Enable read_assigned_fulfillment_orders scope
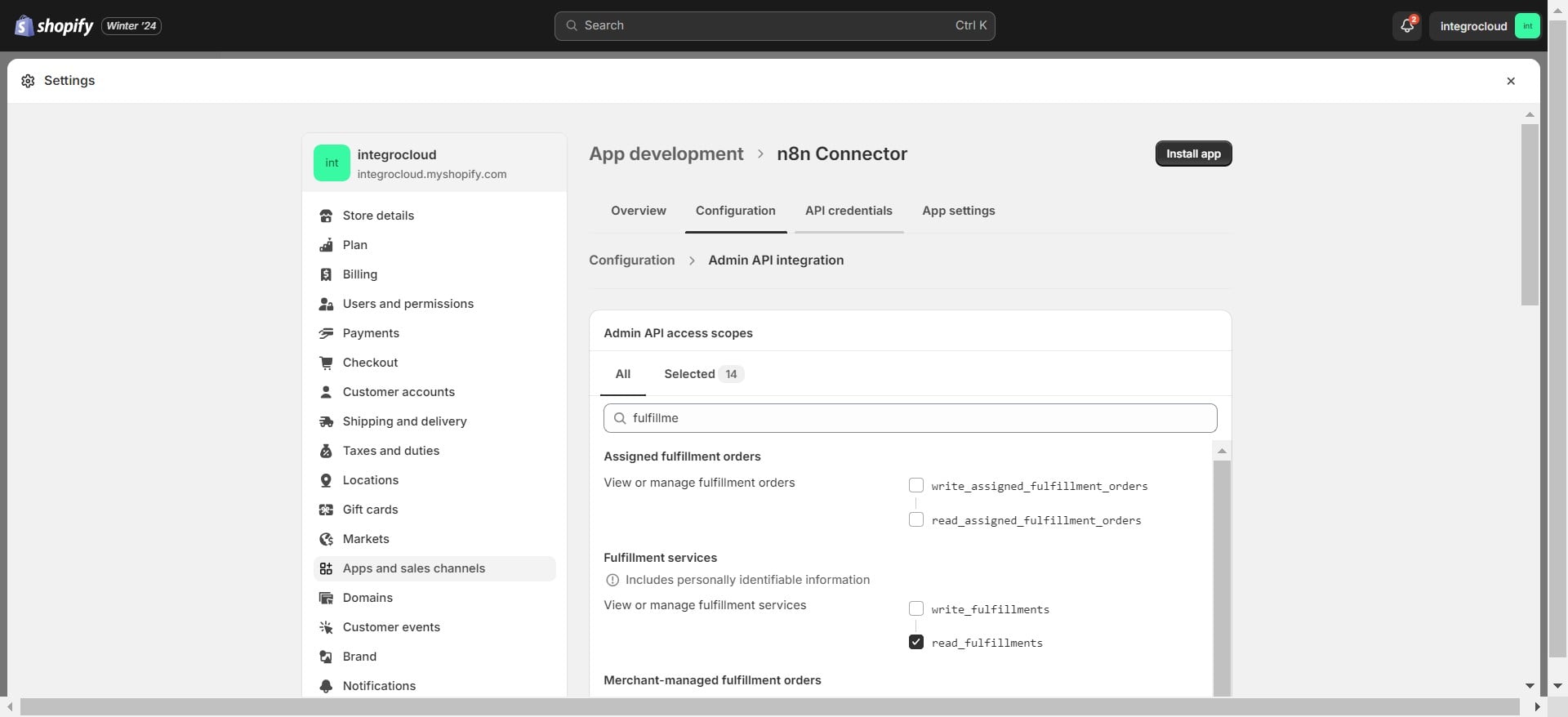This screenshot has width=1568, height=717. [x=916, y=519]
